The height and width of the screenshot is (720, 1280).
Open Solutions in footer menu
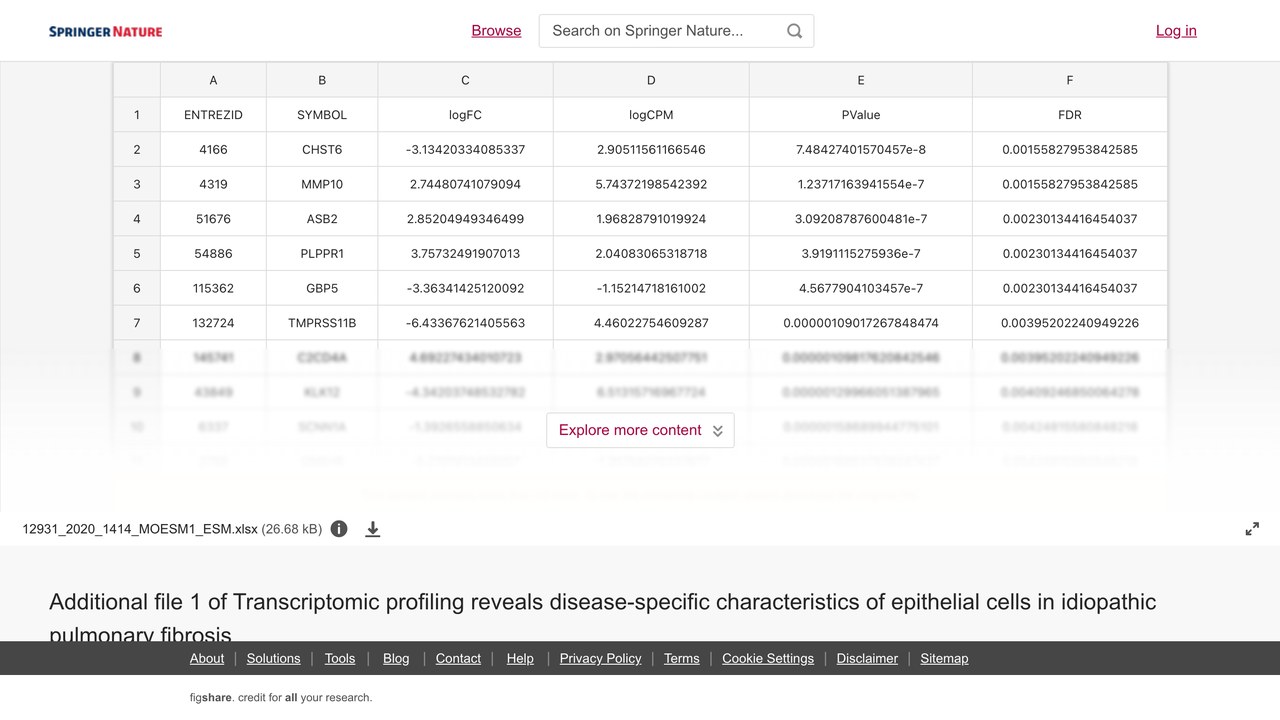click(x=273, y=658)
